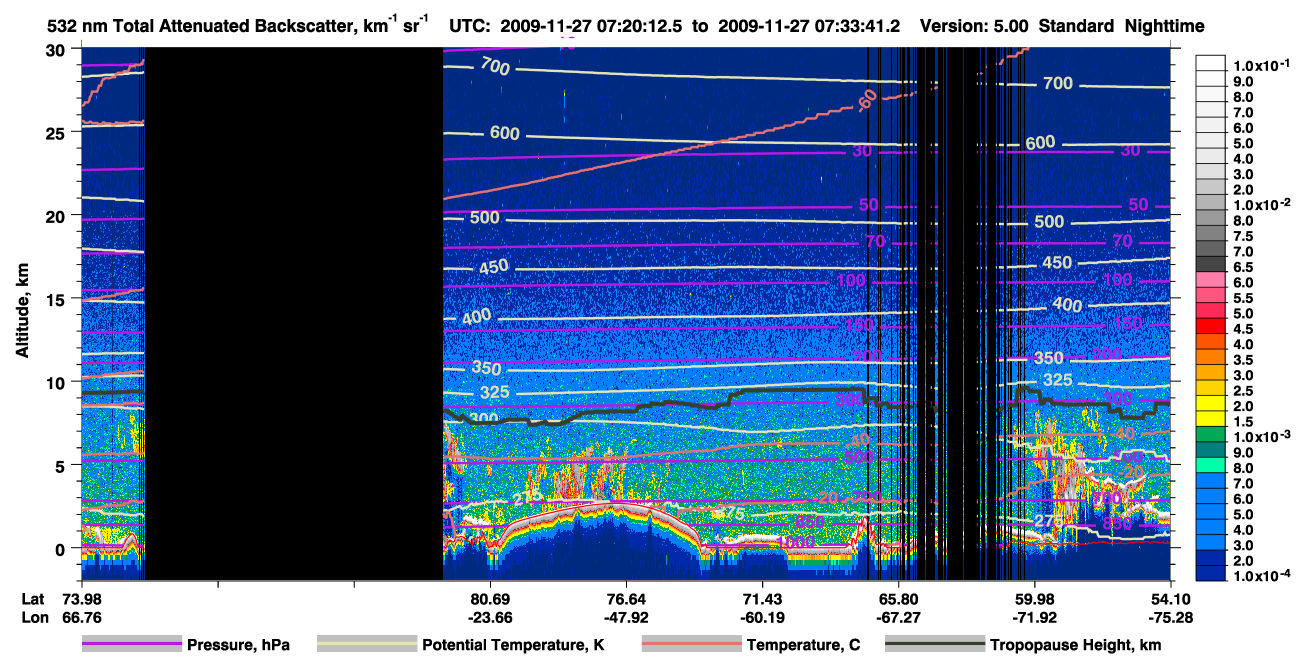The width and height of the screenshot is (1300, 667).
Task: Click the 'Lat' row label
Action: click(x=33, y=598)
